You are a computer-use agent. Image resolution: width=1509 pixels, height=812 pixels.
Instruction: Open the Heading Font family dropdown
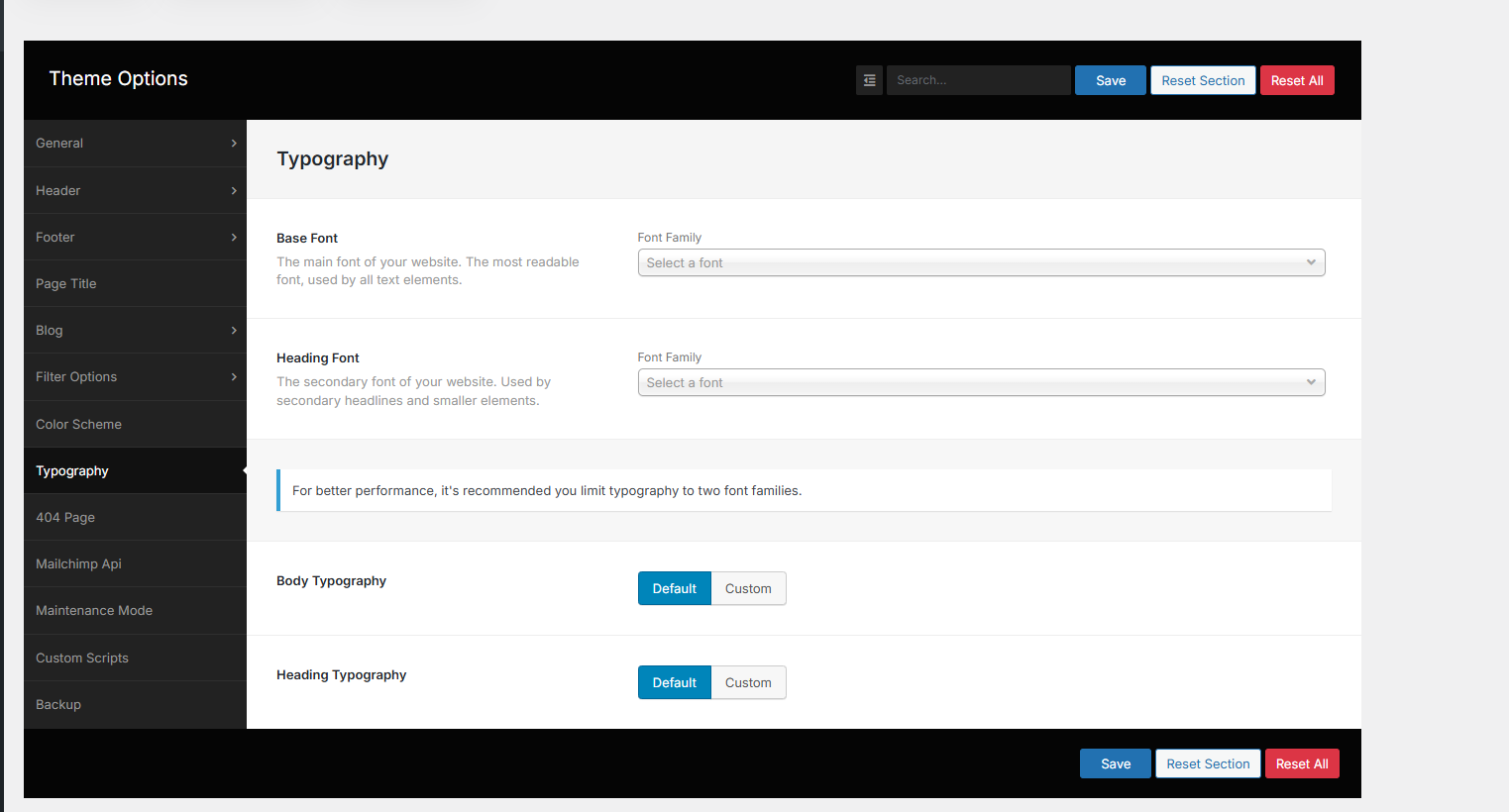(x=981, y=382)
